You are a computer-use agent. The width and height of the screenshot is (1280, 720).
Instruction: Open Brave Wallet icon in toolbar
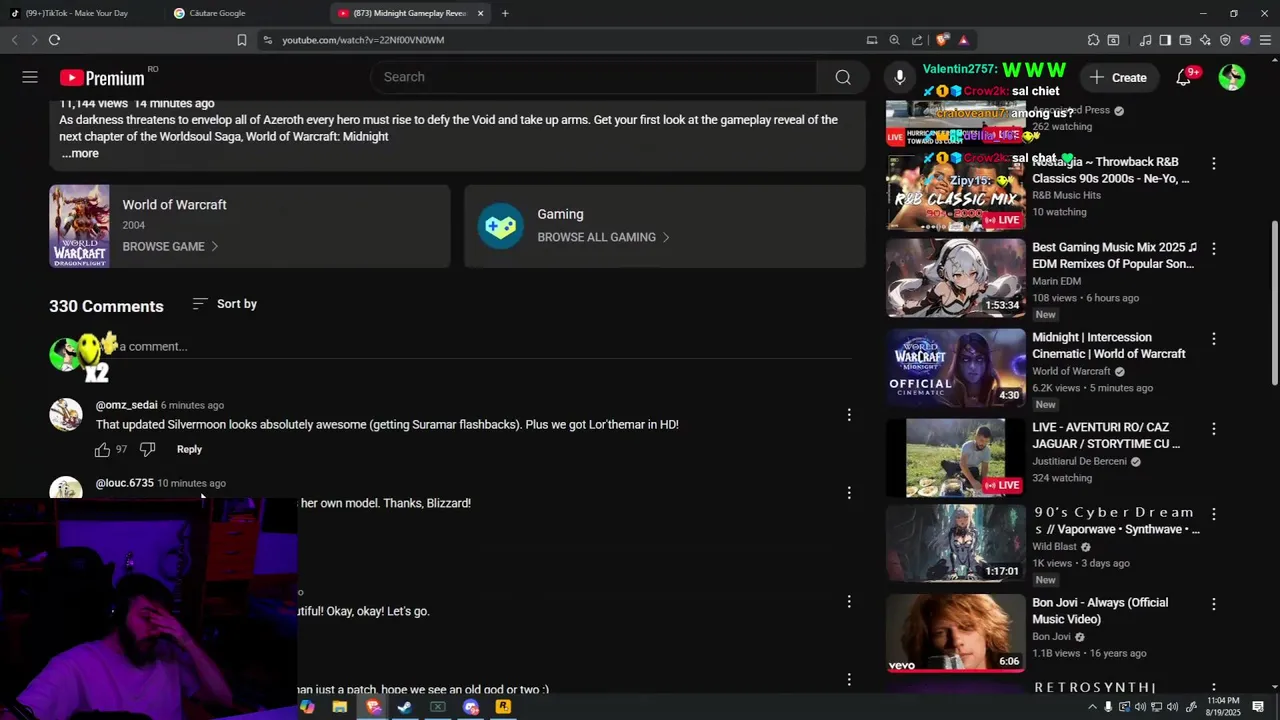tap(1185, 40)
